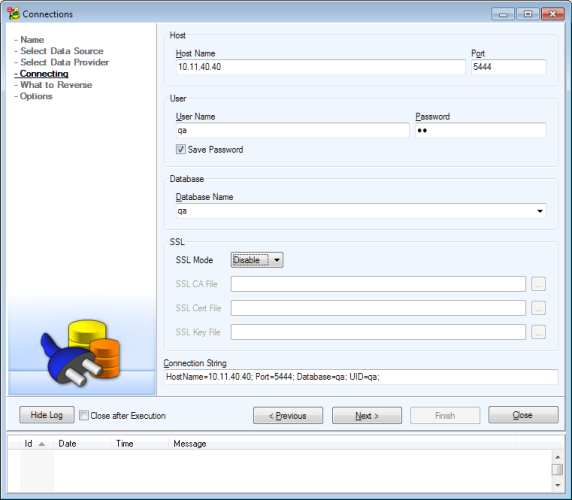
Task: Click the Connections window title icon
Action: [x=13, y=13]
